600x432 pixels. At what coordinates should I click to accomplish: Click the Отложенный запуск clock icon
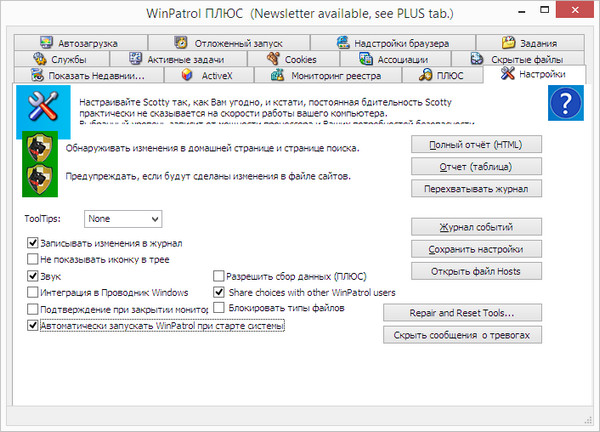tap(181, 42)
